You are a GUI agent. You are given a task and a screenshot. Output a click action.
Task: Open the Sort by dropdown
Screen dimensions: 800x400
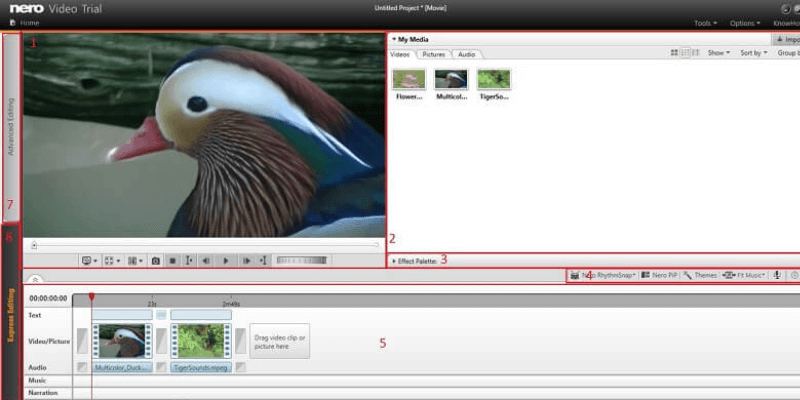[754, 53]
